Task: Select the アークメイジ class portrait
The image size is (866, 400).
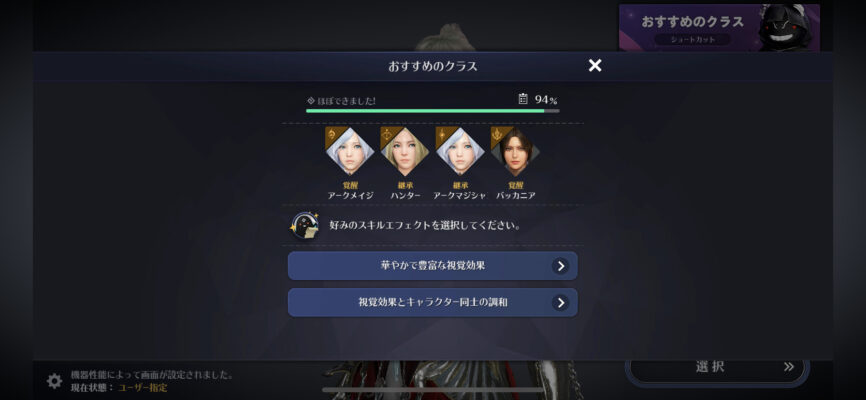Action: coord(350,151)
